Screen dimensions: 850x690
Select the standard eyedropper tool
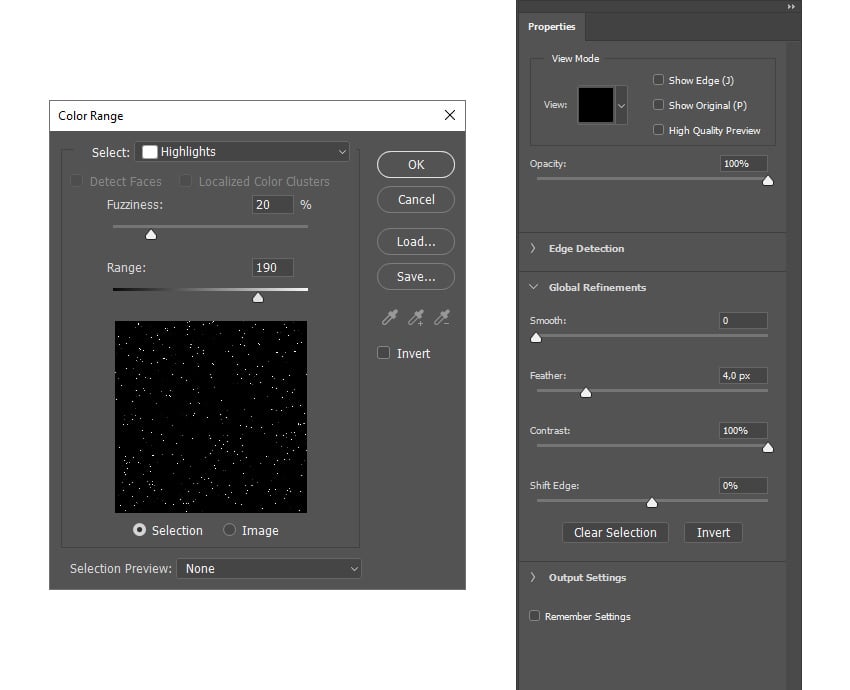(389, 318)
